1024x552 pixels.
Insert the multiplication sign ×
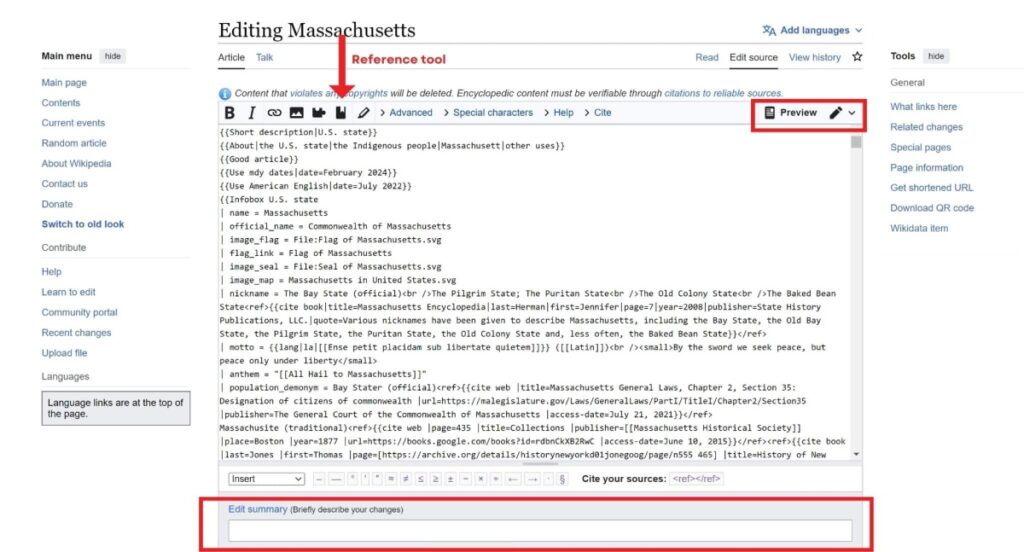coord(481,479)
